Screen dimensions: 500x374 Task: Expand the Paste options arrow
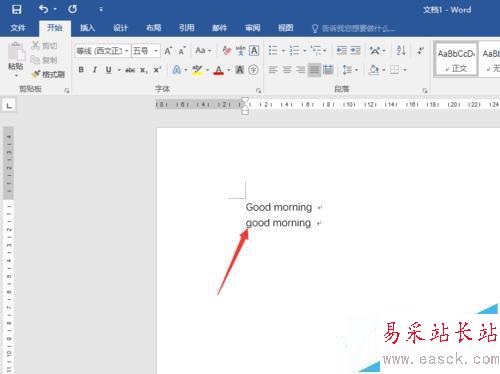point(16,76)
